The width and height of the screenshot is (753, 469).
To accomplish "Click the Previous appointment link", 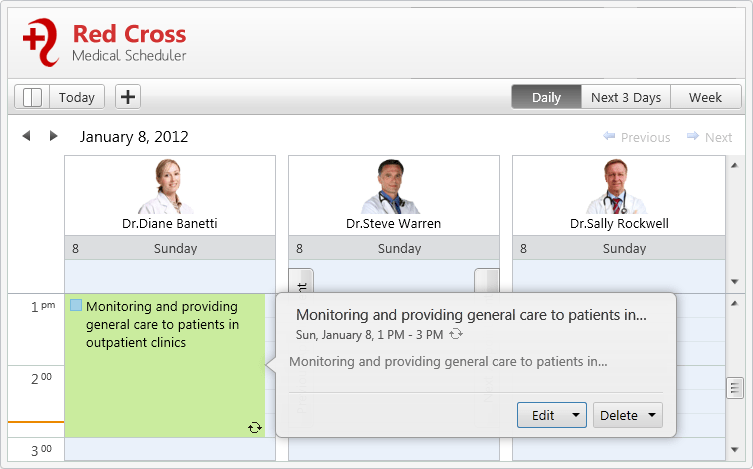I will (637, 137).
